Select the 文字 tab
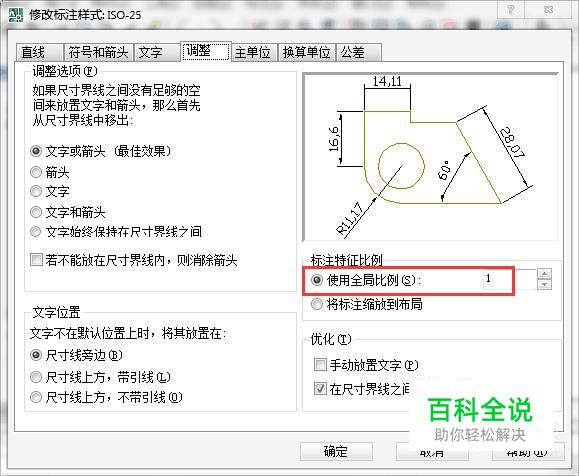This screenshot has width=579, height=476. click(x=157, y=52)
